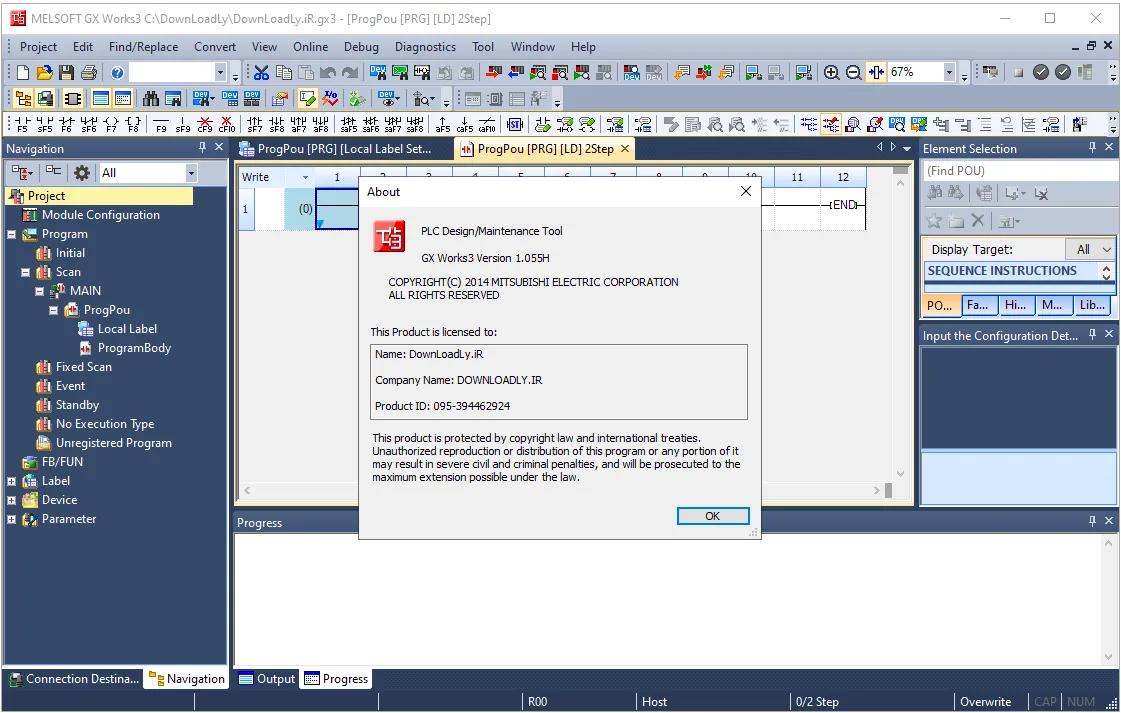Click cF10 delete vertical line icon

pyautogui.click(x=227, y=124)
